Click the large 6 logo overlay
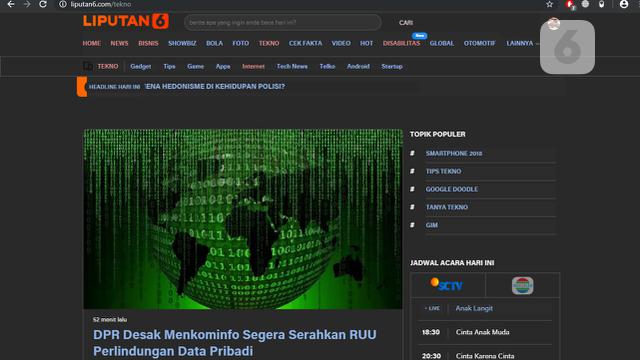The image size is (640, 360). click(x=567, y=47)
